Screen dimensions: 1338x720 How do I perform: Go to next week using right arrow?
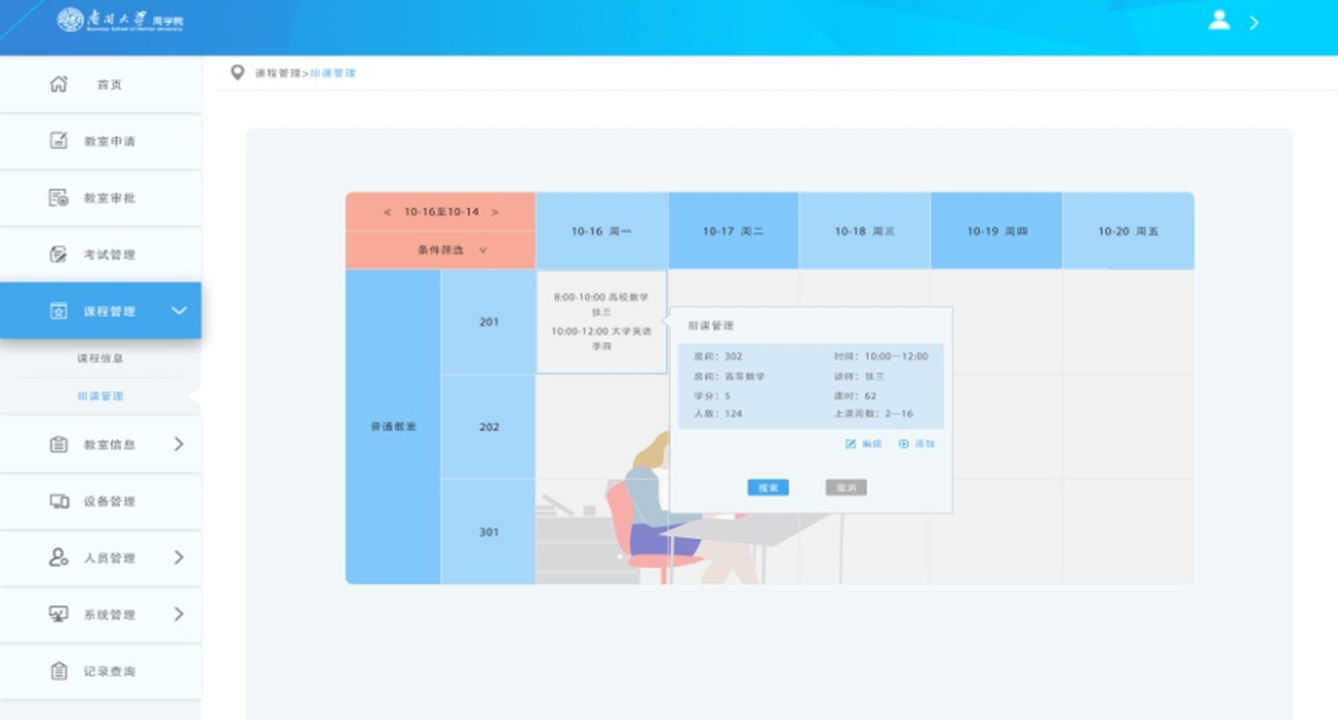pyautogui.click(x=494, y=212)
